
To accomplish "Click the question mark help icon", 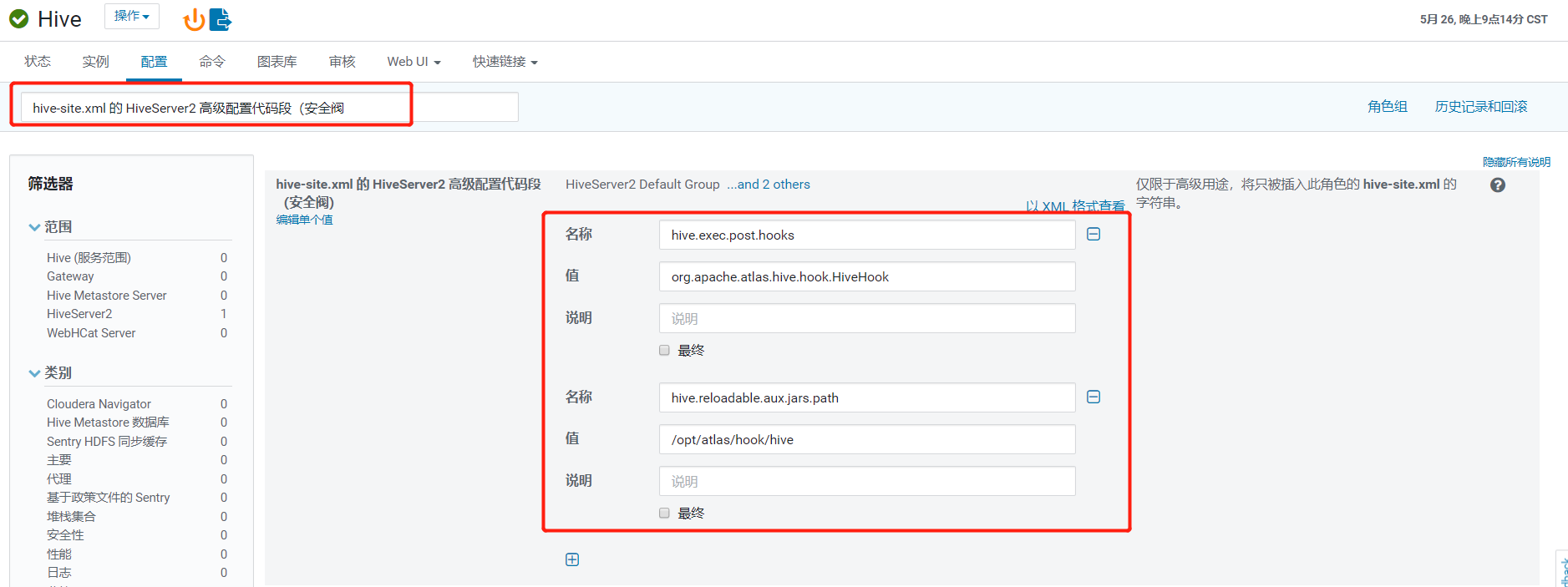I will pyautogui.click(x=1498, y=185).
